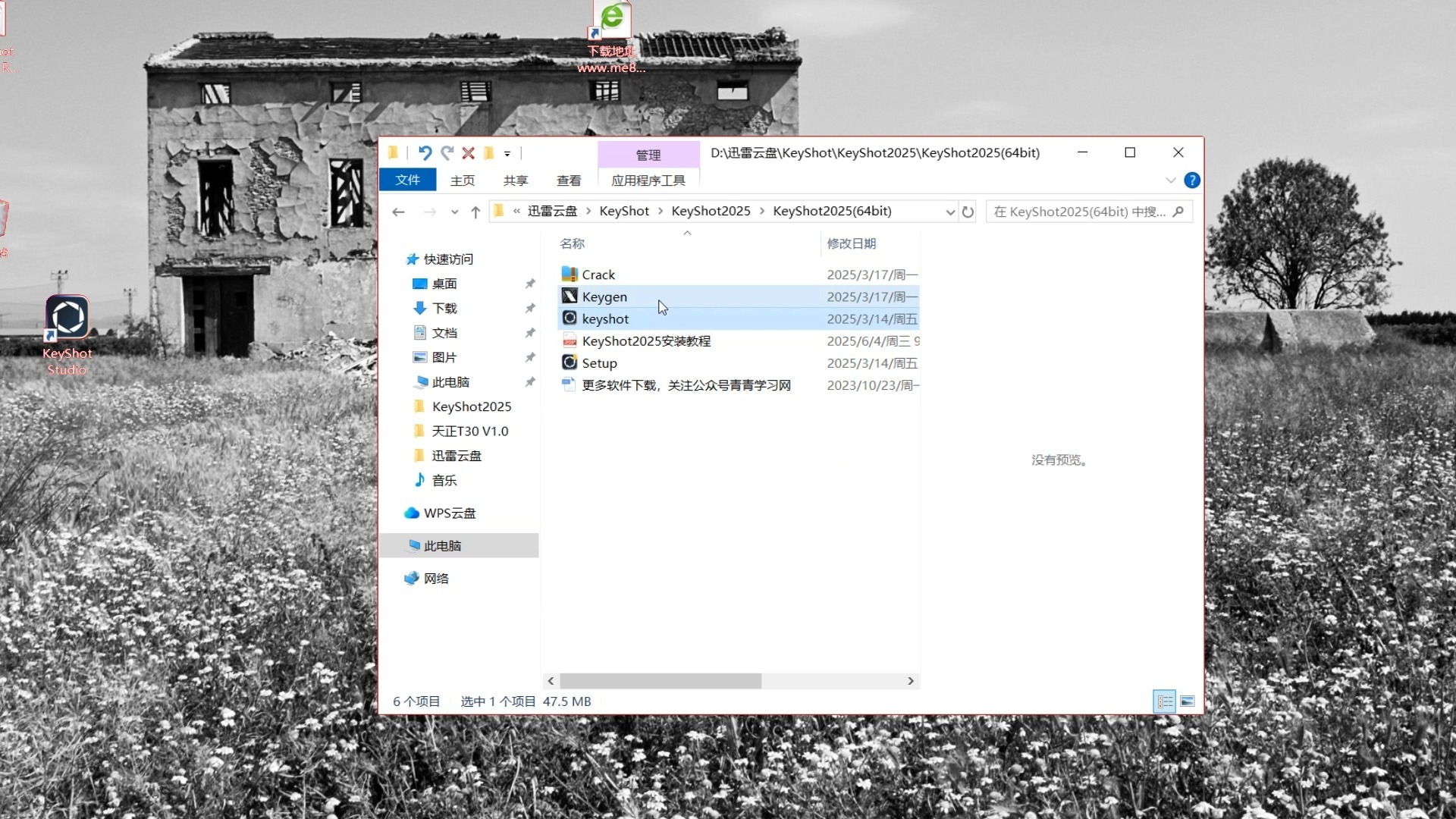Click the 管理 contextual tab header

pos(648,155)
